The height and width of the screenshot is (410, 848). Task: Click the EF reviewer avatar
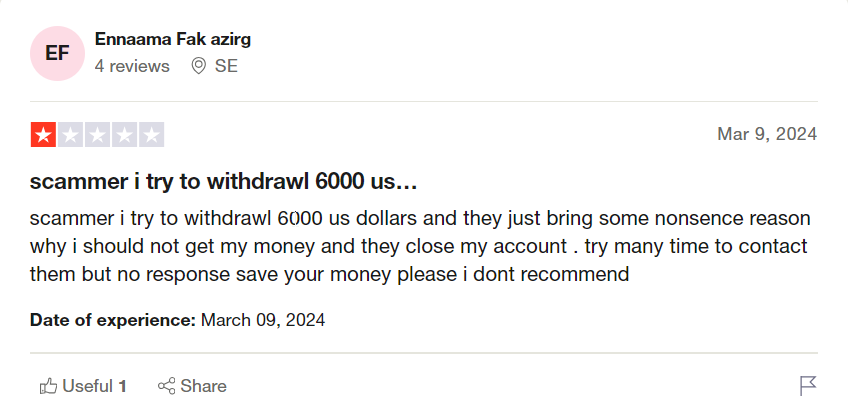(57, 53)
